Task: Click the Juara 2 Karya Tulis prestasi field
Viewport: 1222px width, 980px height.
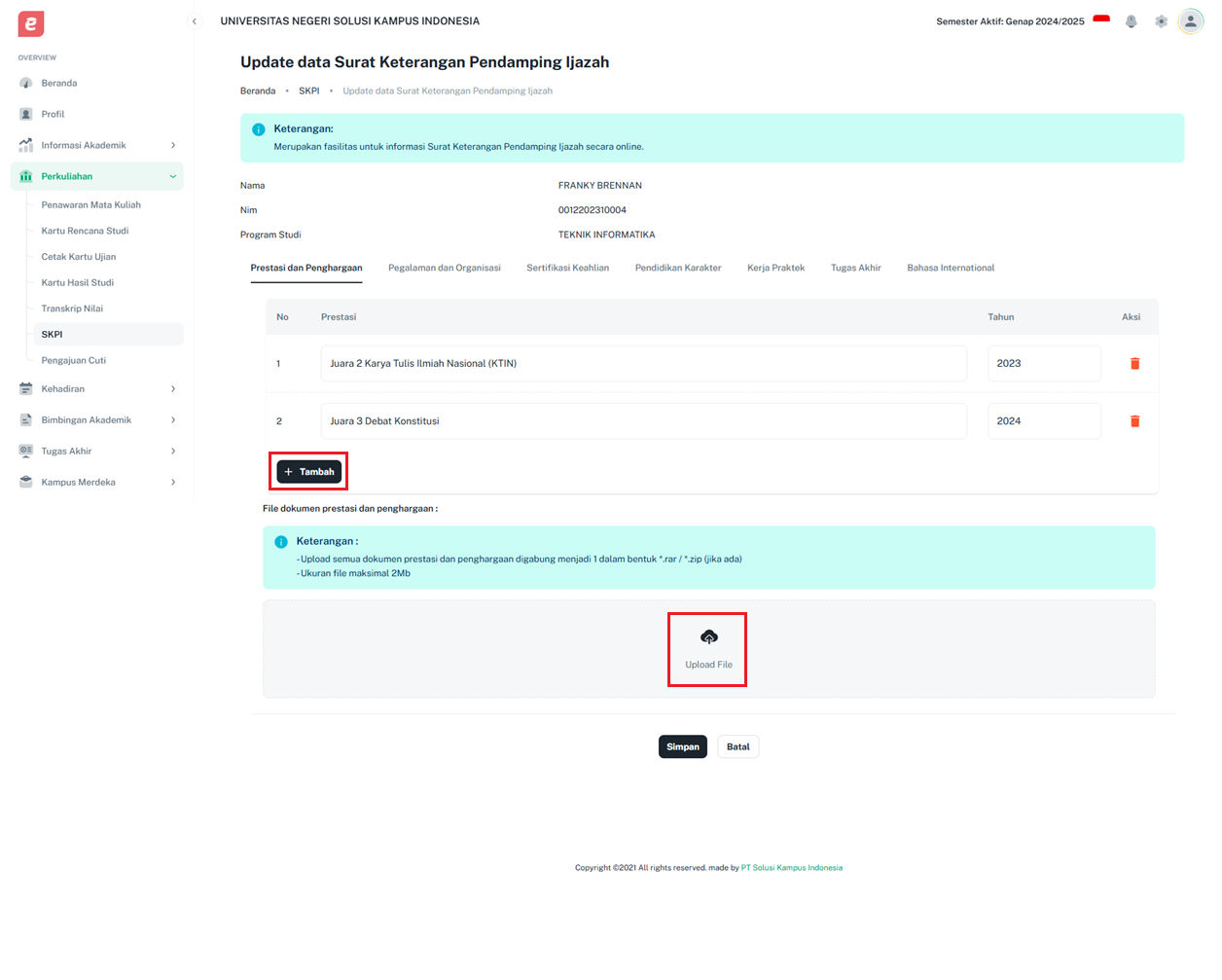Action: (644, 363)
